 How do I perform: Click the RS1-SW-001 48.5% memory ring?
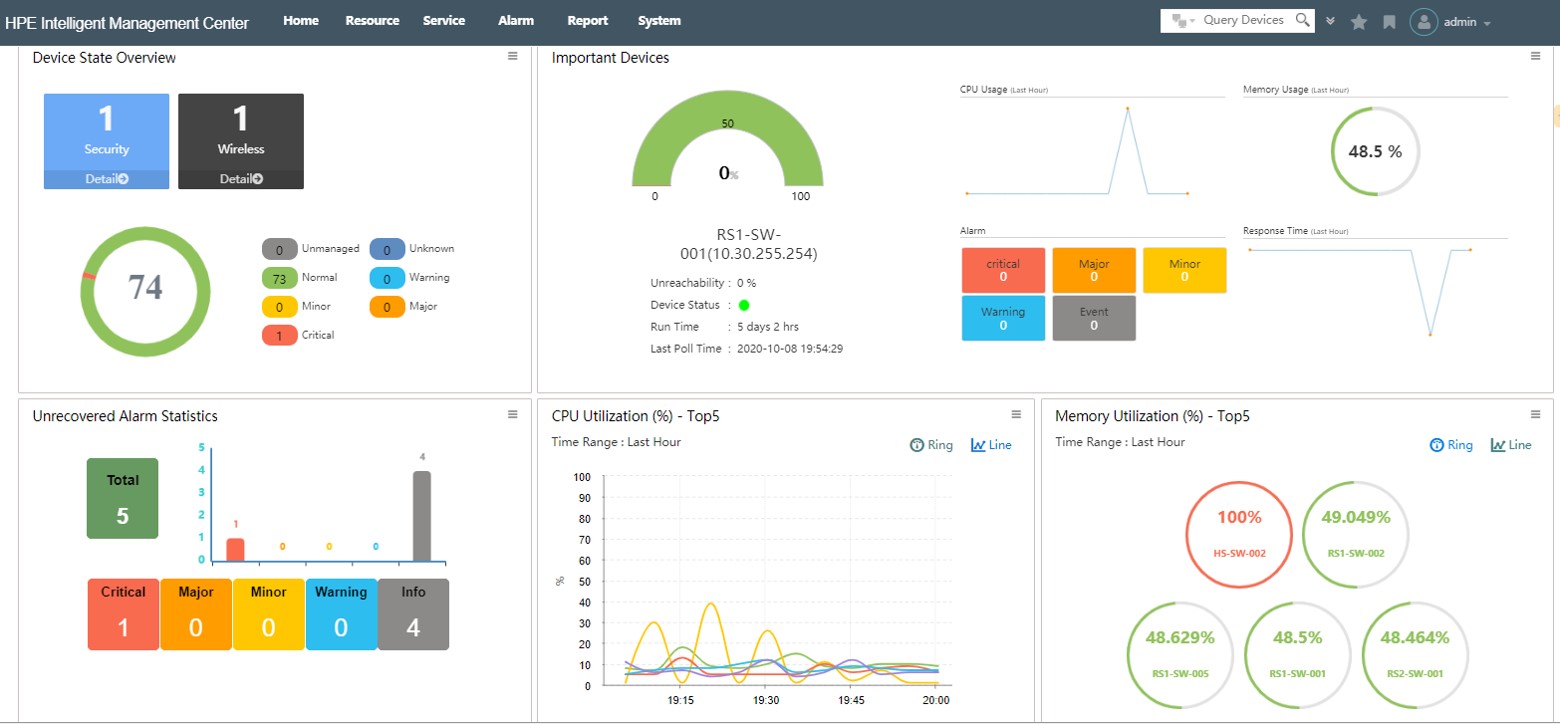coord(1297,653)
